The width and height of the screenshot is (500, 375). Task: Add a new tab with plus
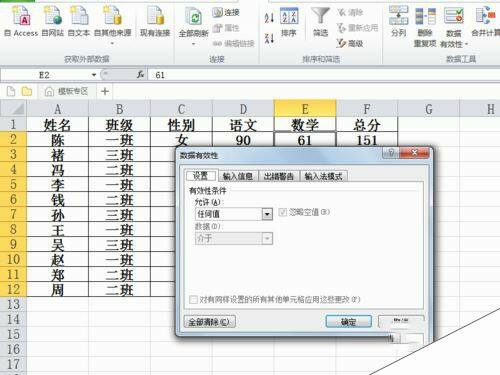(x=105, y=91)
